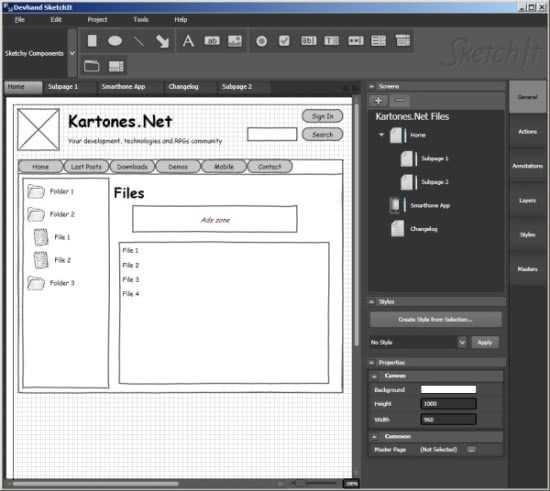Viewport: 550px width, 491px height.
Task: Select the List component tool
Action: 378,41
